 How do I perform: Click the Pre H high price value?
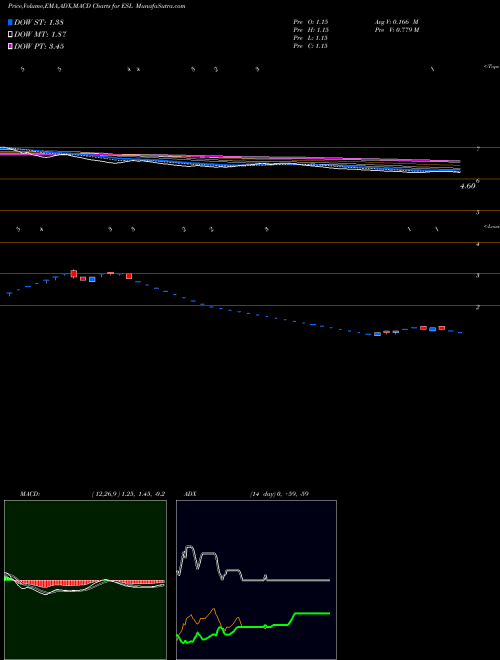[311, 30]
